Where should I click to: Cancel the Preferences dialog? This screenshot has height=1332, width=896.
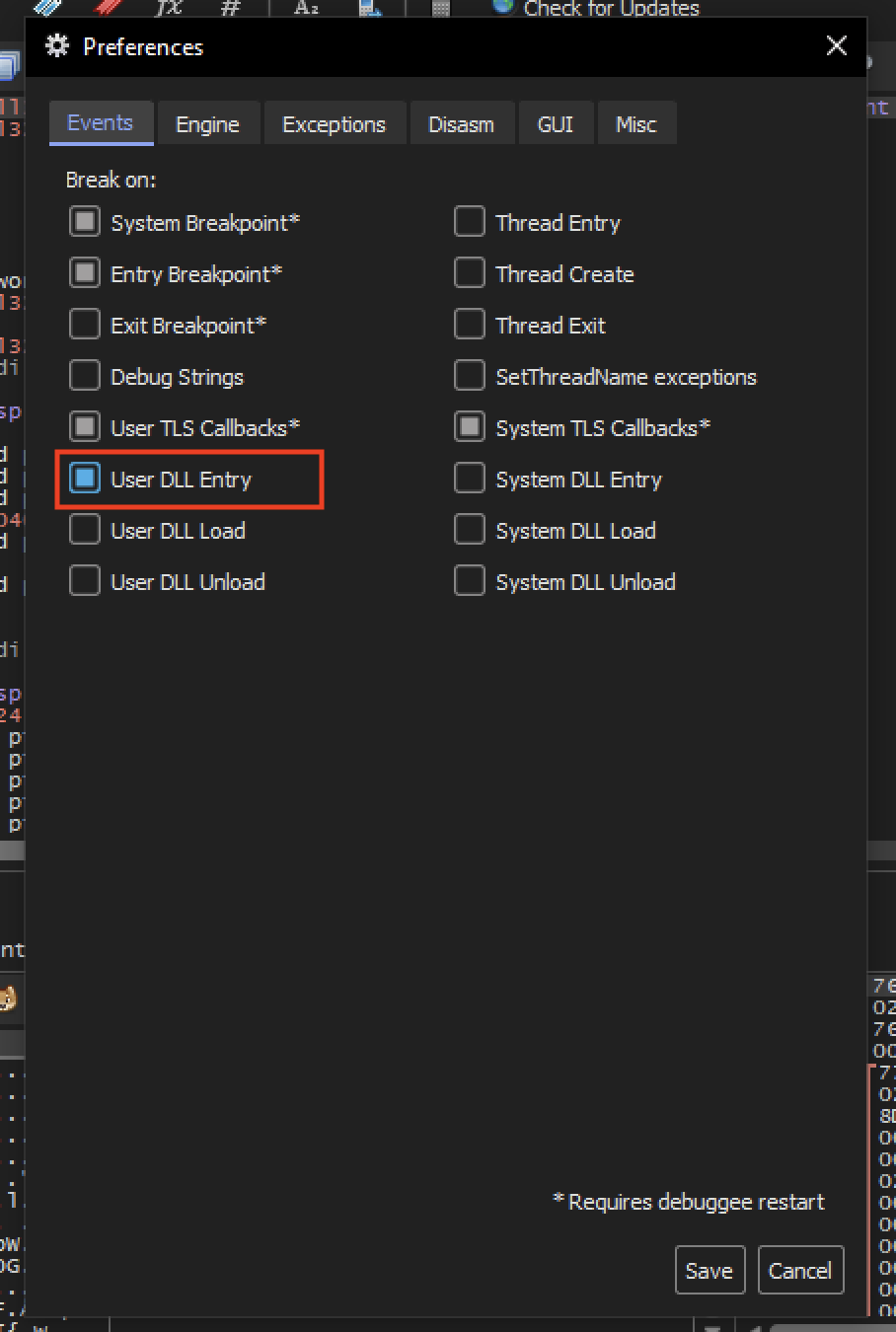point(800,1270)
